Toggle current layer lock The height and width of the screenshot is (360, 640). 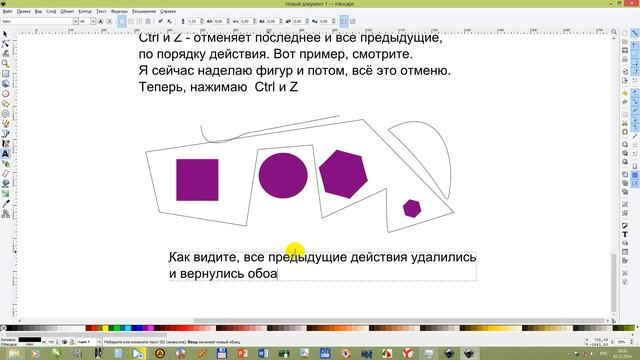[71, 342]
